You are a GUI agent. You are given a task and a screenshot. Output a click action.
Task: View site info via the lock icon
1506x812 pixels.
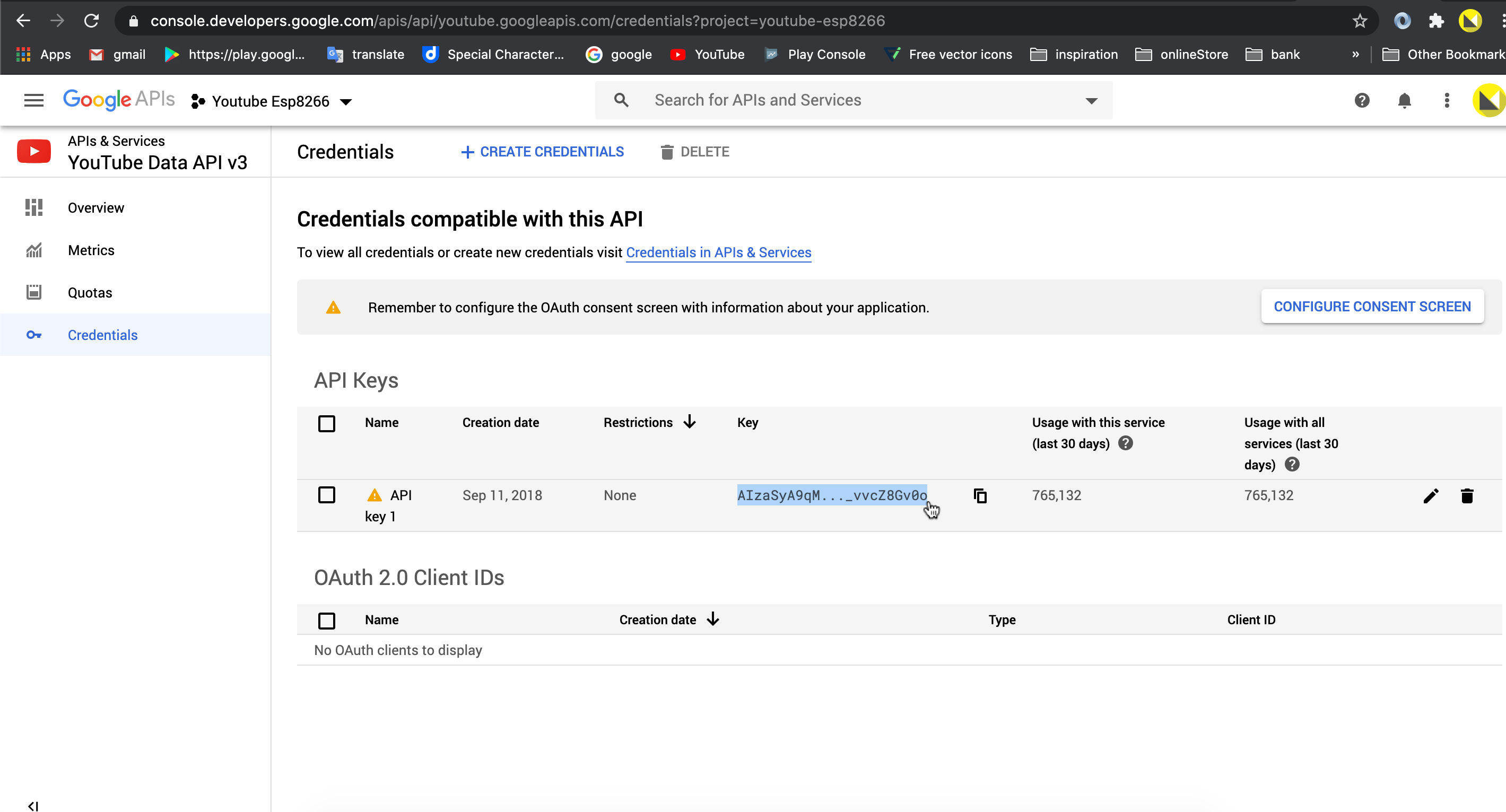(x=133, y=22)
